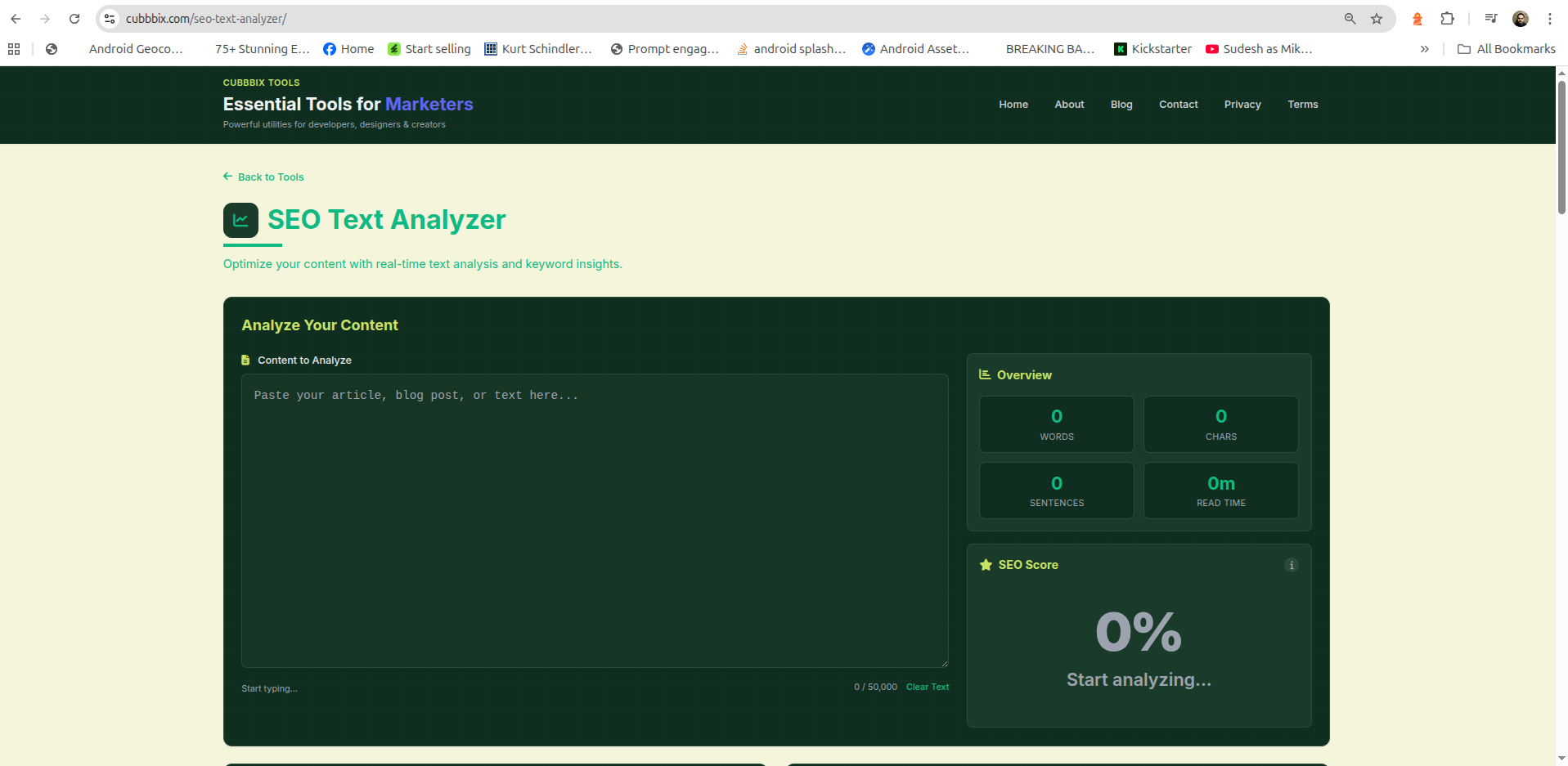Click the star icon beside SEO Score
Viewport: 1568px width, 766px height.
pyautogui.click(x=985, y=564)
